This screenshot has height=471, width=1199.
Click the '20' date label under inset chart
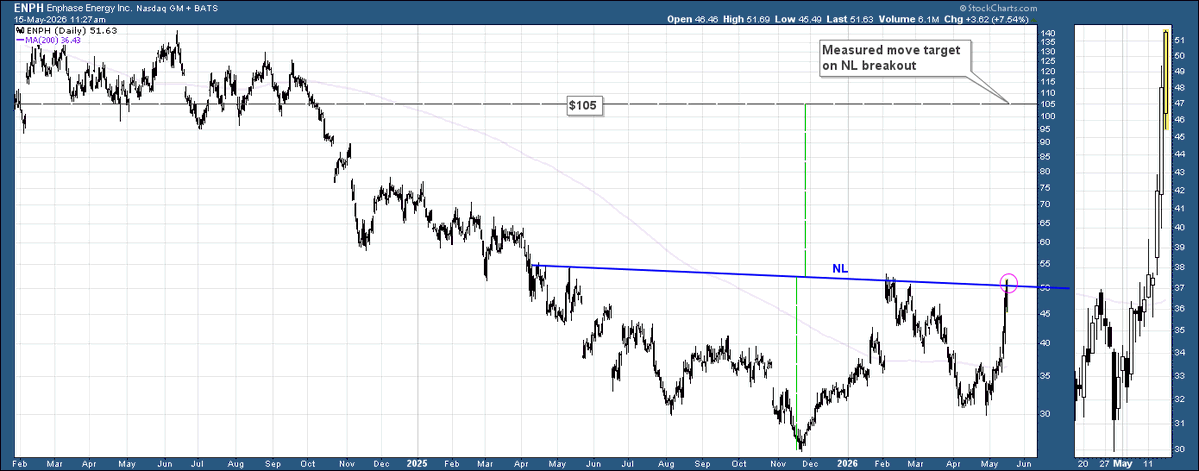(x=1082, y=463)
